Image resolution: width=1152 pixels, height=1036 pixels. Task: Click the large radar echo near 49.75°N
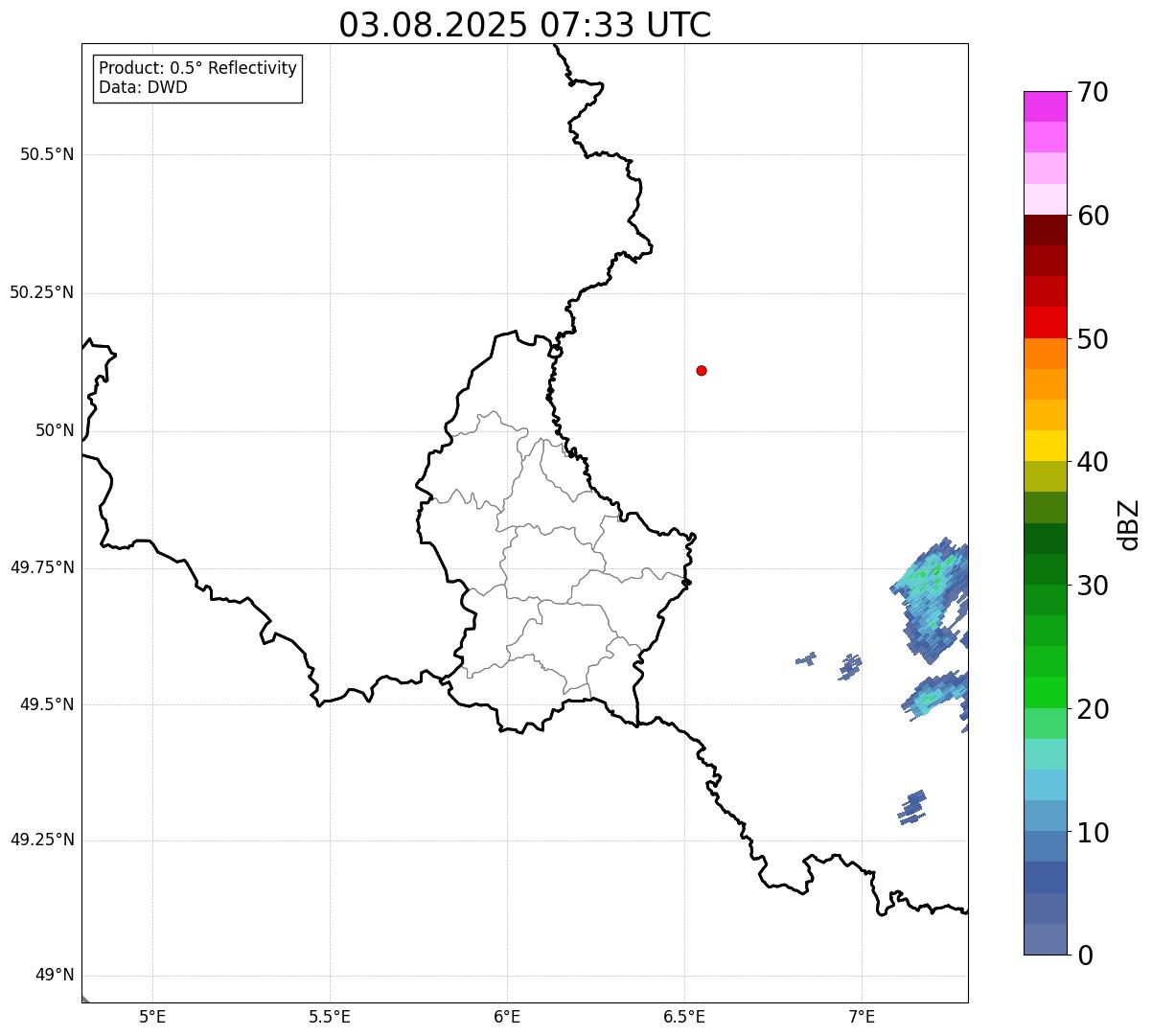pos(932,599)
